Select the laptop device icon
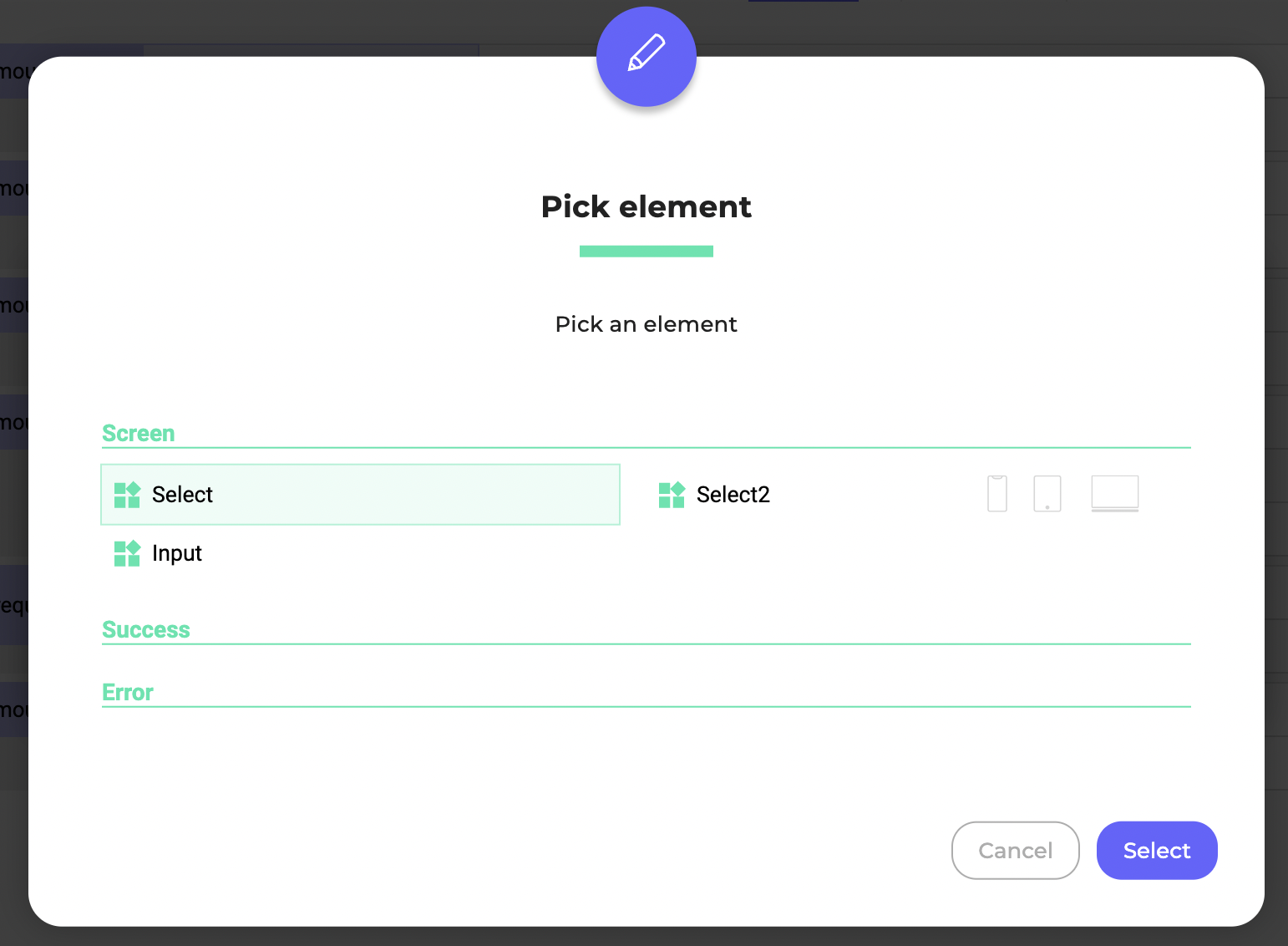This screenshot has height=946, width=1288. pos(1114,494)
